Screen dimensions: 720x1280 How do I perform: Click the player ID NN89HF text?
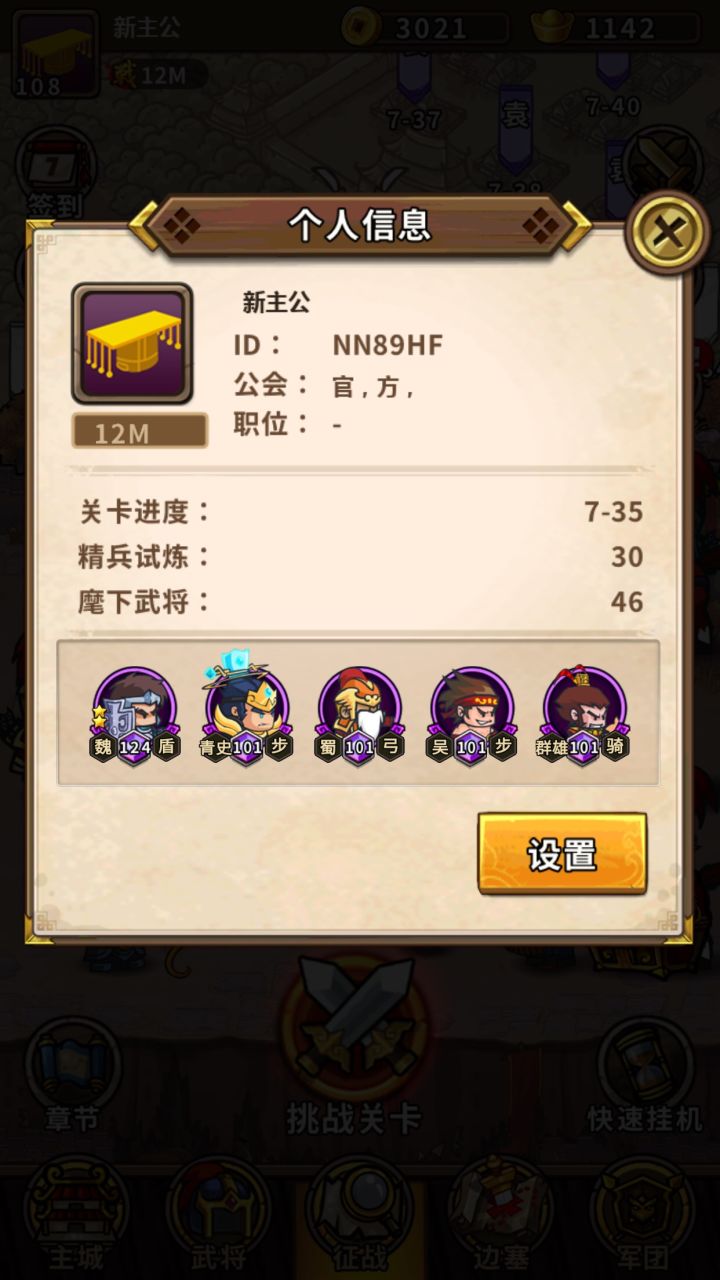387,345
